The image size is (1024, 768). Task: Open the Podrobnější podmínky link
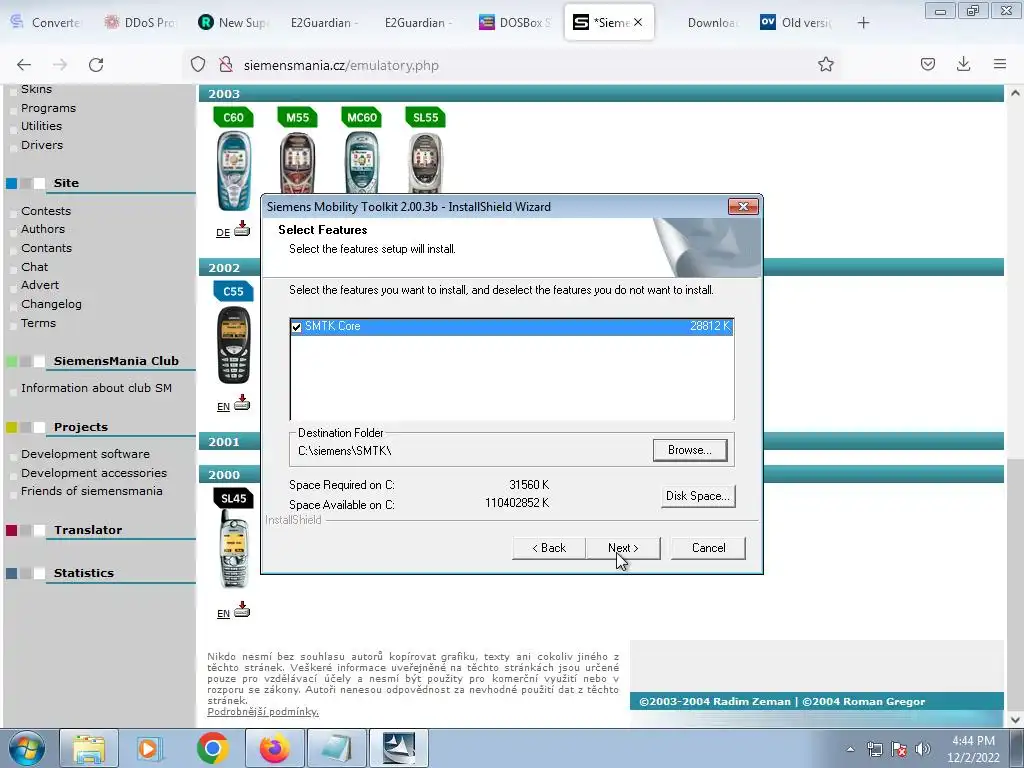[x=263, y=712]
